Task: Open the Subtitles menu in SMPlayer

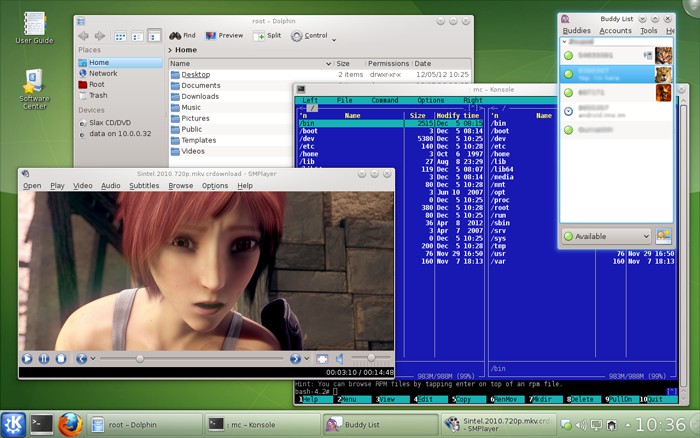Action: (144, 185)
